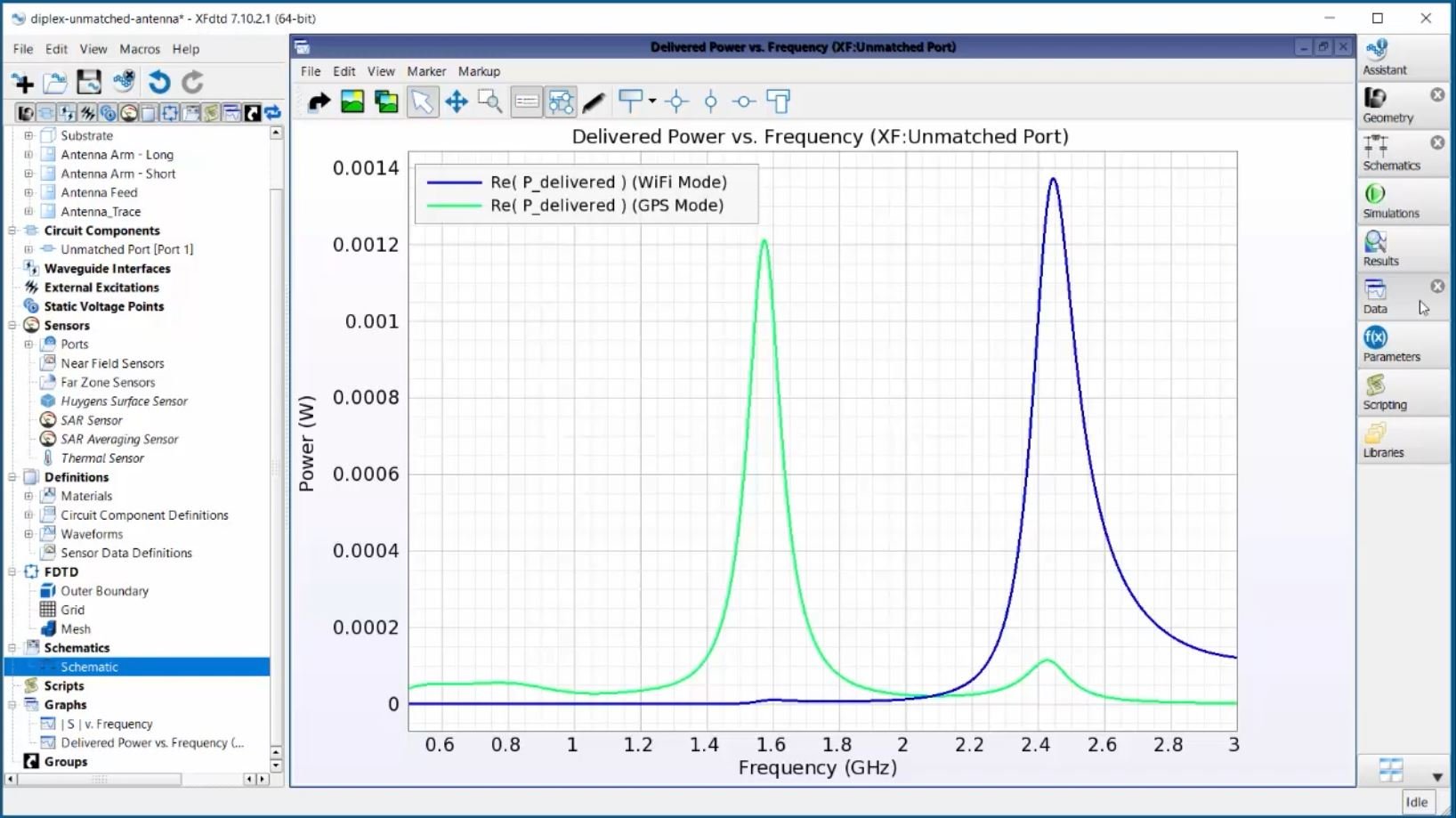1456x818 pixels.
Task: Collapse the FDTD tree node
Action: click(x=12, y=571)
